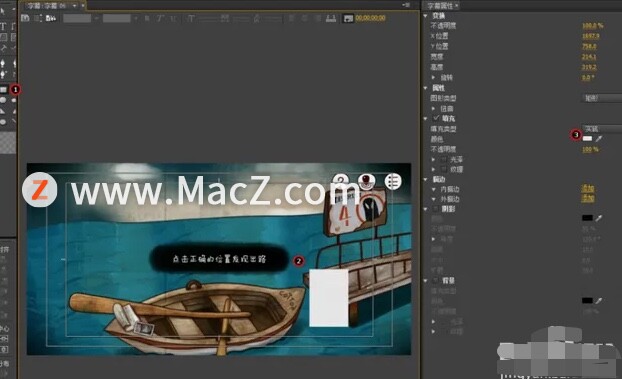This screenshot has height=379, width=622.
Task: Enable the 光泽 (Sheen) checkbox
Action: (x=444, y=160)
